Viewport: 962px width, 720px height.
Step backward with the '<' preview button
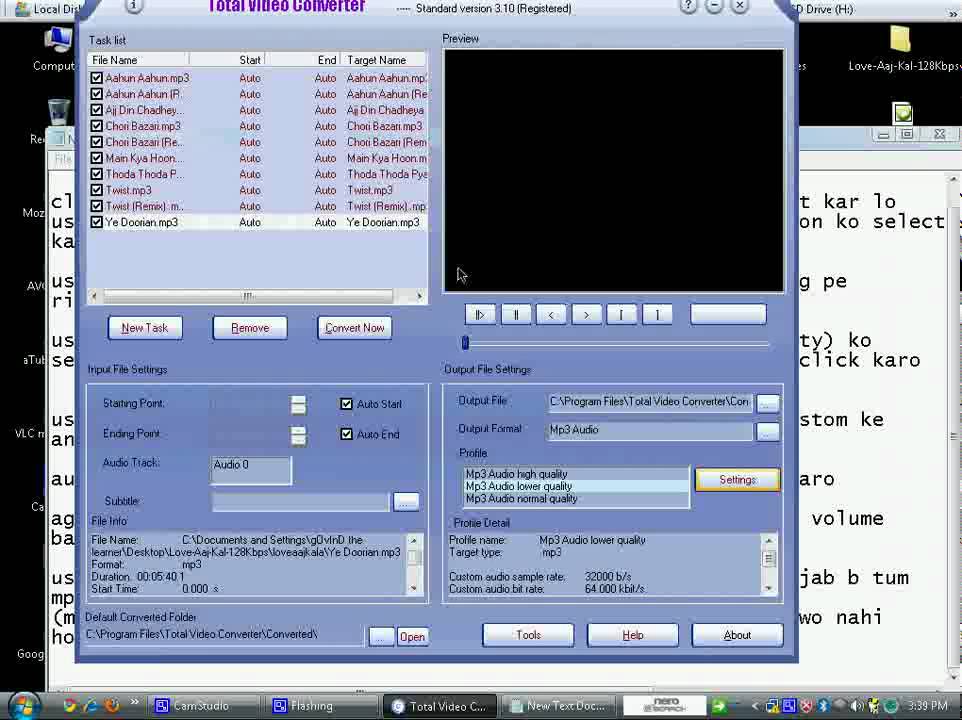[x=550, y=315]
